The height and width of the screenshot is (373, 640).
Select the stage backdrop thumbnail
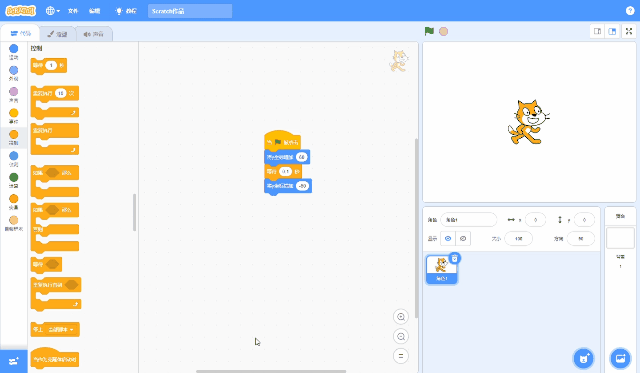620,238
